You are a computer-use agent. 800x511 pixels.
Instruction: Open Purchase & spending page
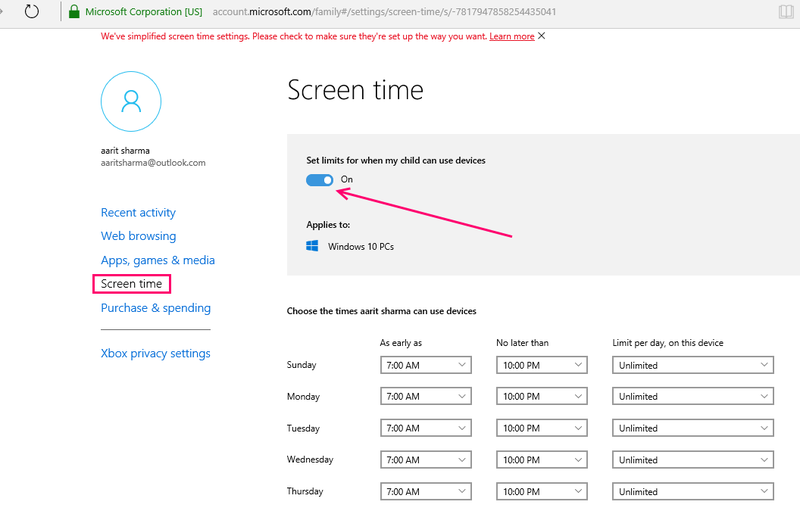[156, 308]
